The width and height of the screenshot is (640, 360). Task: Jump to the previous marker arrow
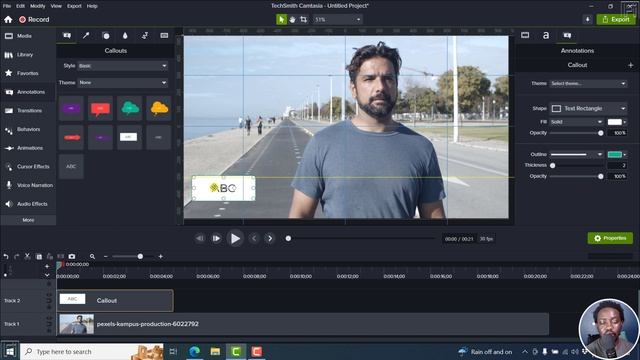pos(254,238)
